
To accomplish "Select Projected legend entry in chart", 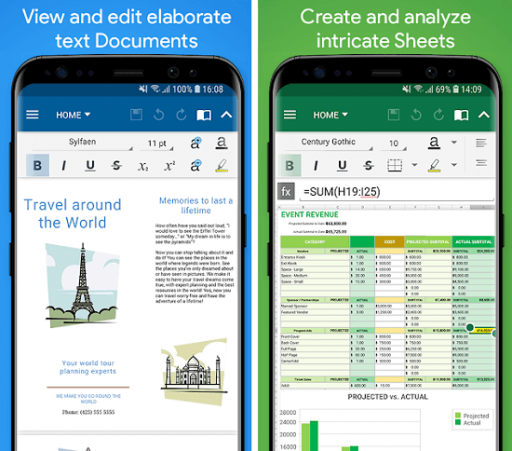I will pos(472,416).
